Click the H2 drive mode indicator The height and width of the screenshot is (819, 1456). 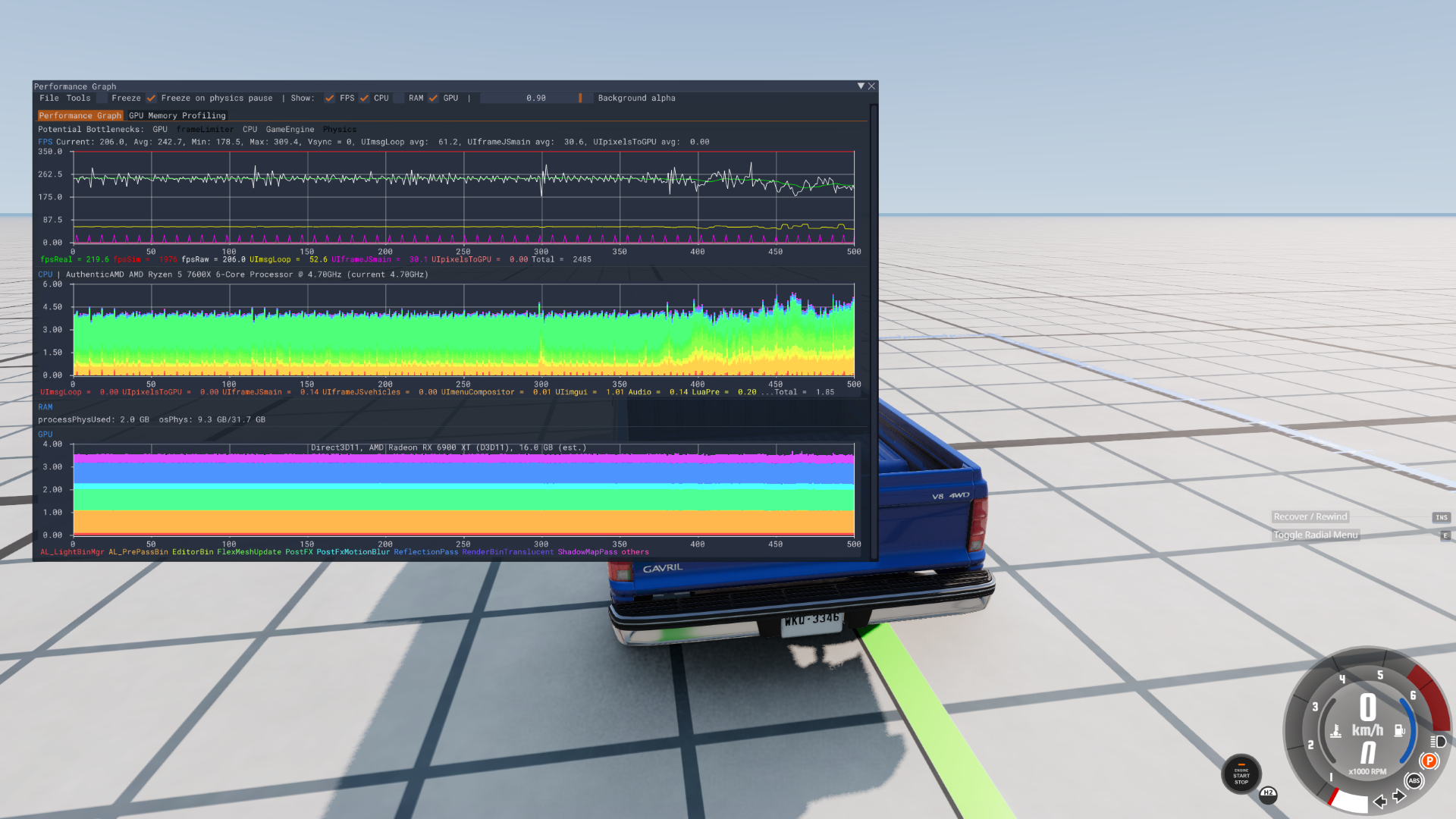[1268, 793]
